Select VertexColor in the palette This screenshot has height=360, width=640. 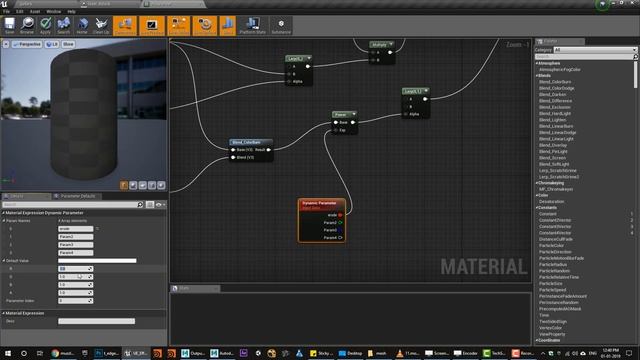550,328
